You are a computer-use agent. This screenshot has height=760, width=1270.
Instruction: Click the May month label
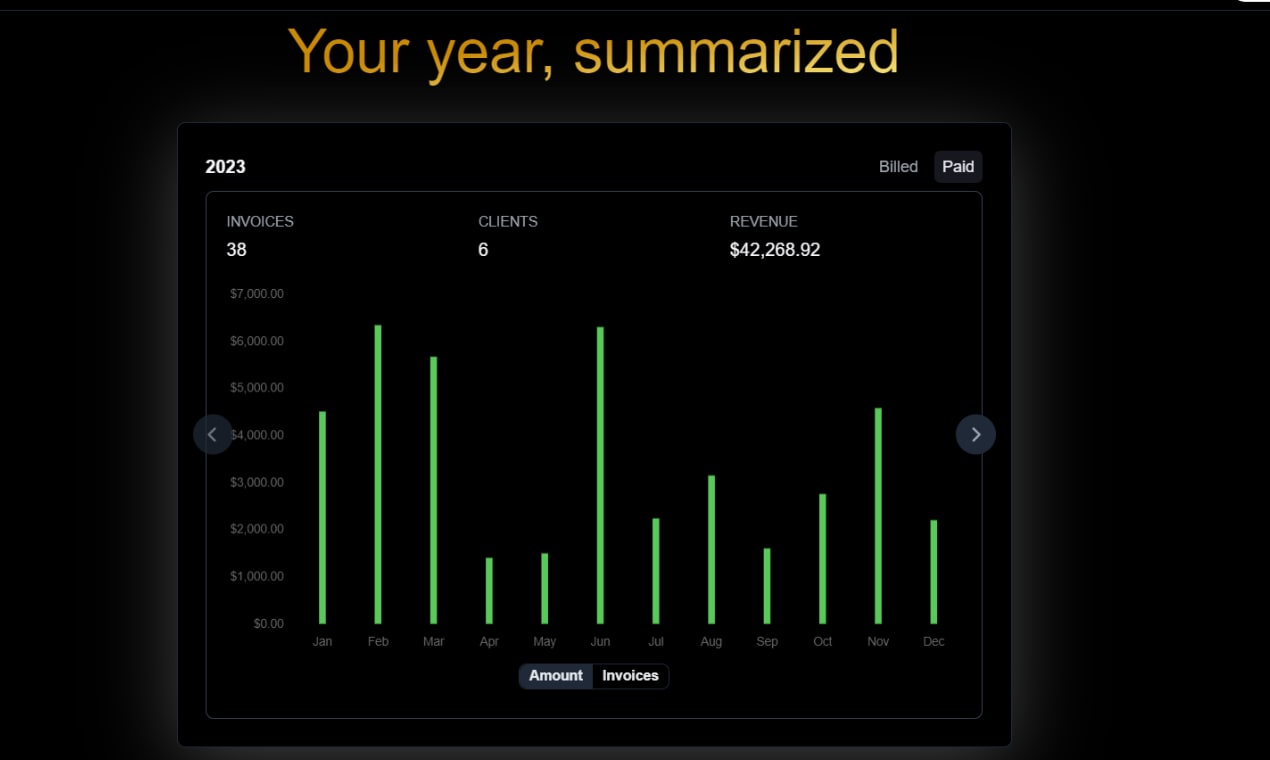pos(545,642)
